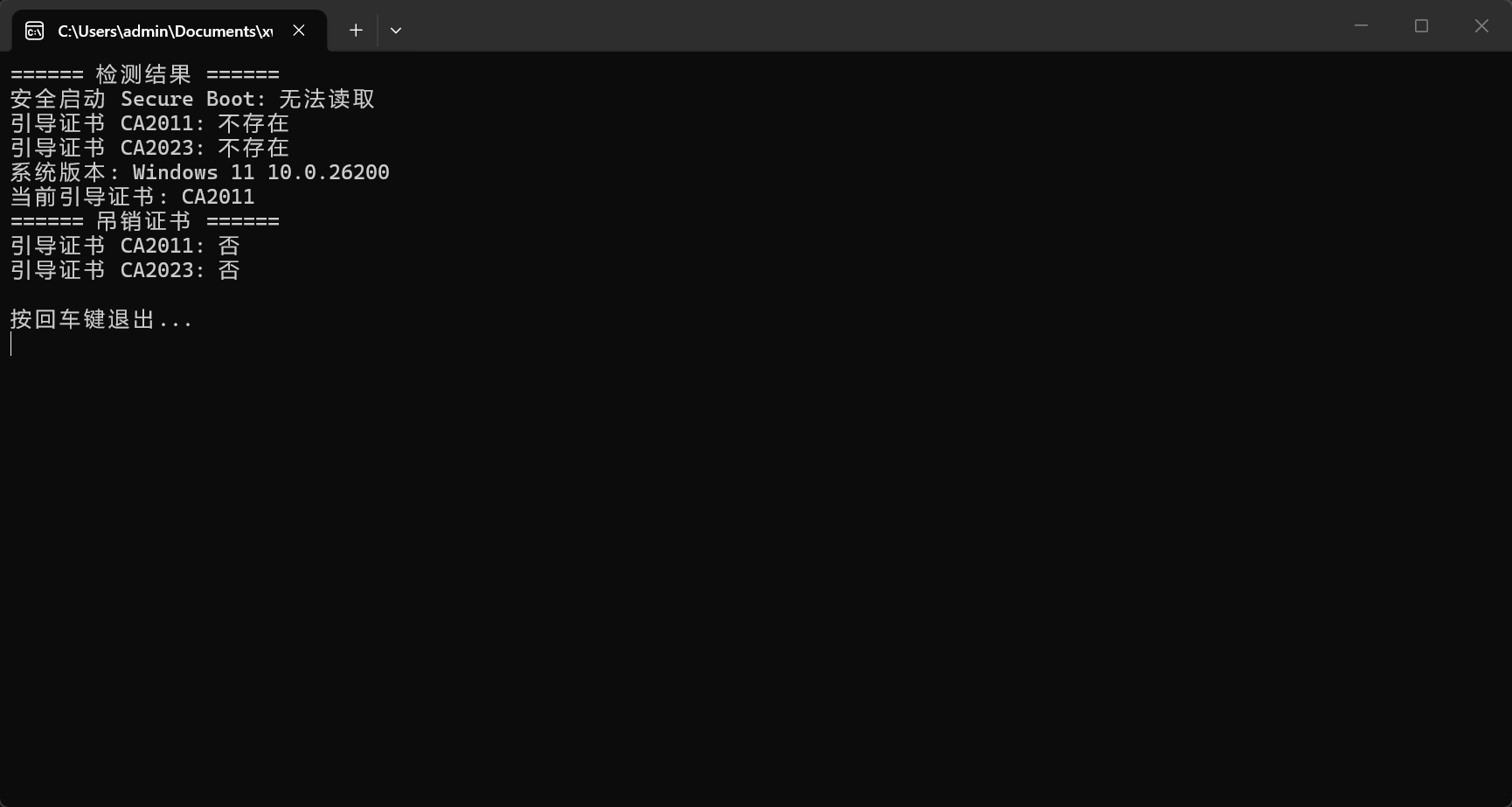The height and width of the screenshot is (807, 1512).
Task: Open a new terminal tab
Action: point(356,31)
